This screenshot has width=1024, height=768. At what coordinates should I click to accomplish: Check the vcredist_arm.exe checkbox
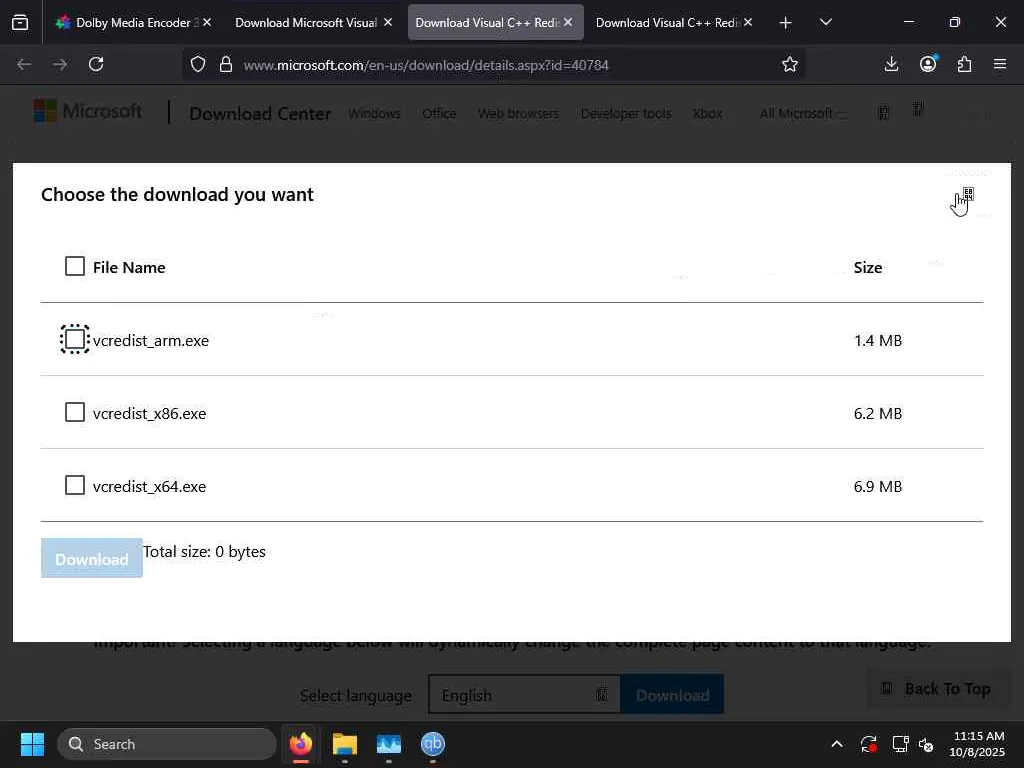point(75,339)
